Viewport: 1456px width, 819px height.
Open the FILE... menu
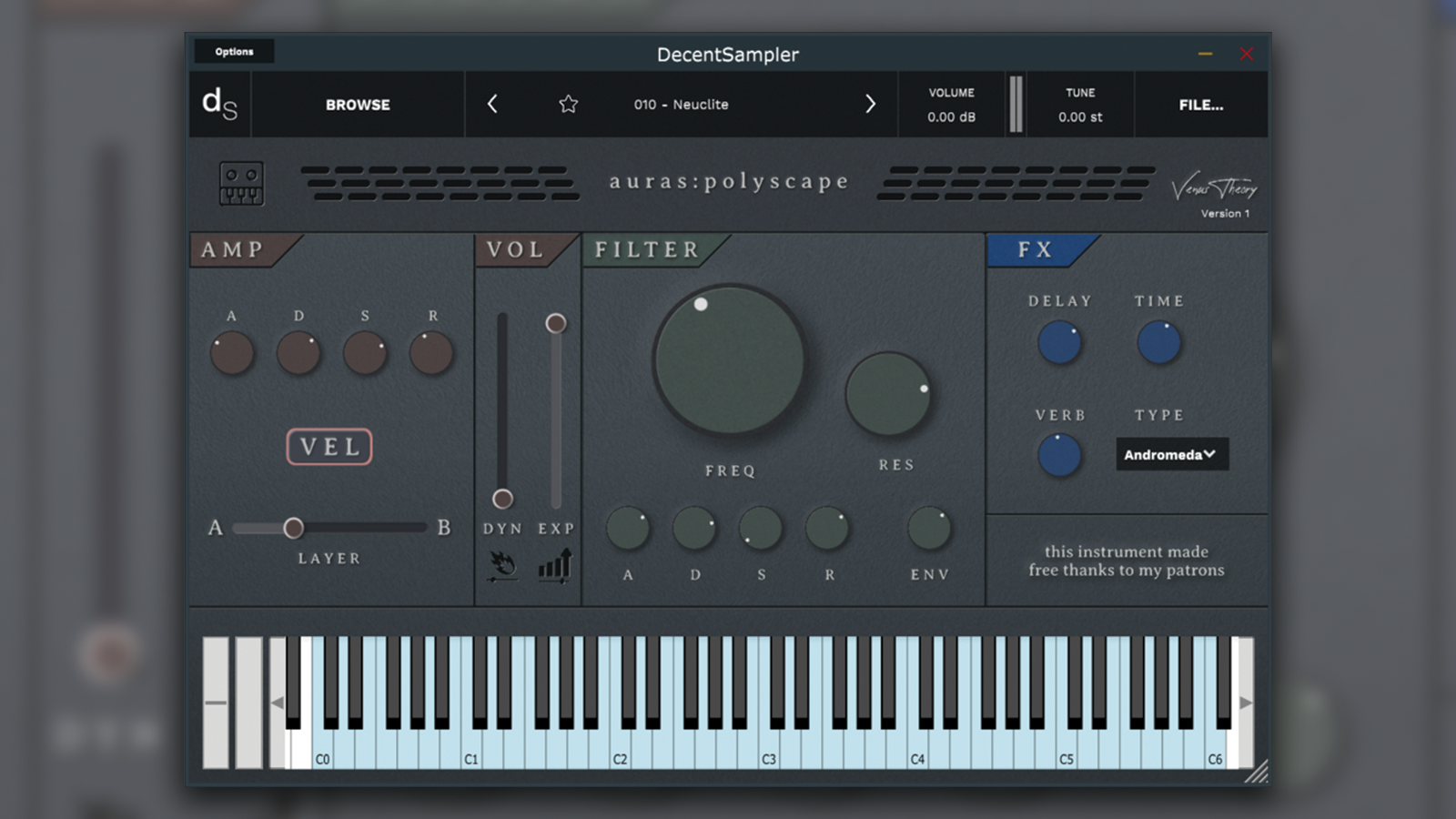pyautogui.click(x=1201, y=105)
